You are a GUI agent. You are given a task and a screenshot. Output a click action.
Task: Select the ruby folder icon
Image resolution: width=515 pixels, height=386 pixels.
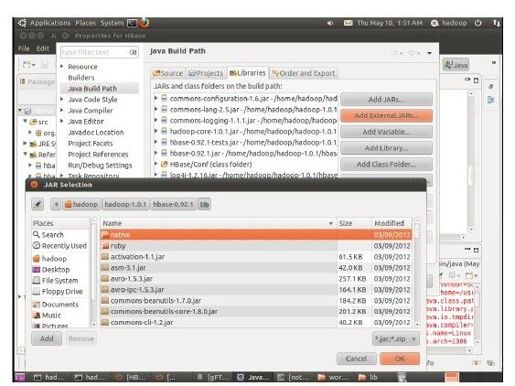[x=105, y=246]
